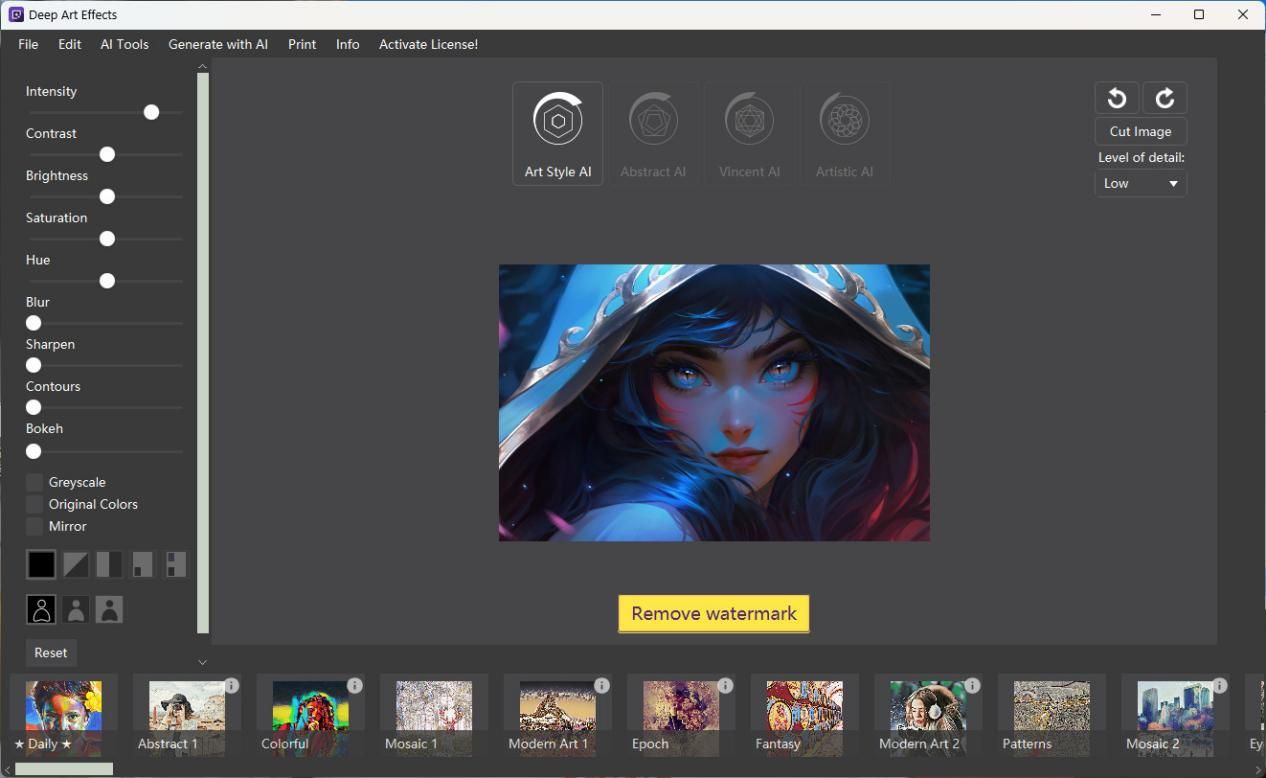Click the left panel scroll-up chevron
The image size is (1266, 778).
[x=202, y=66]
